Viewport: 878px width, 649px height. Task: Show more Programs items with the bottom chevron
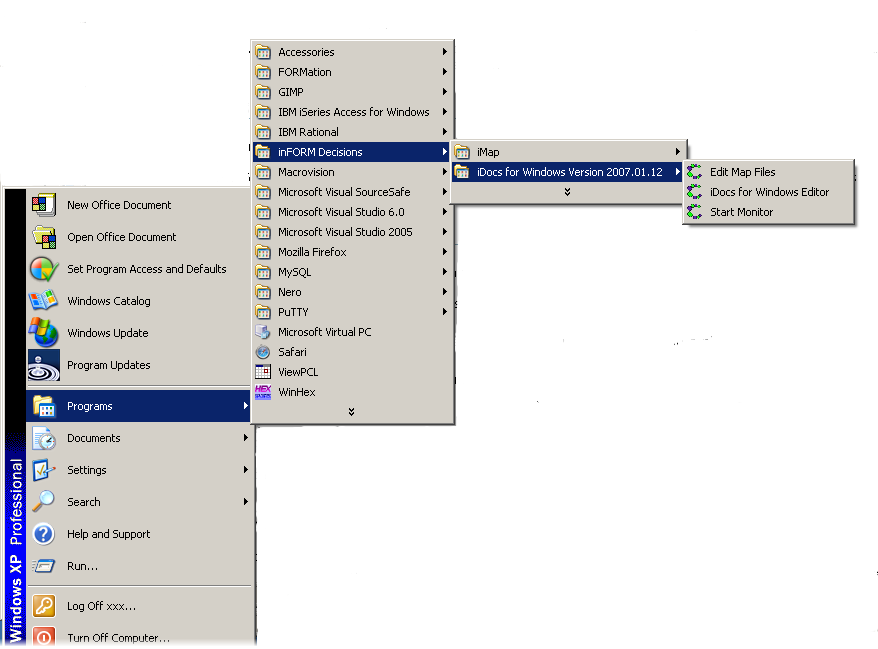click(352, 412)
